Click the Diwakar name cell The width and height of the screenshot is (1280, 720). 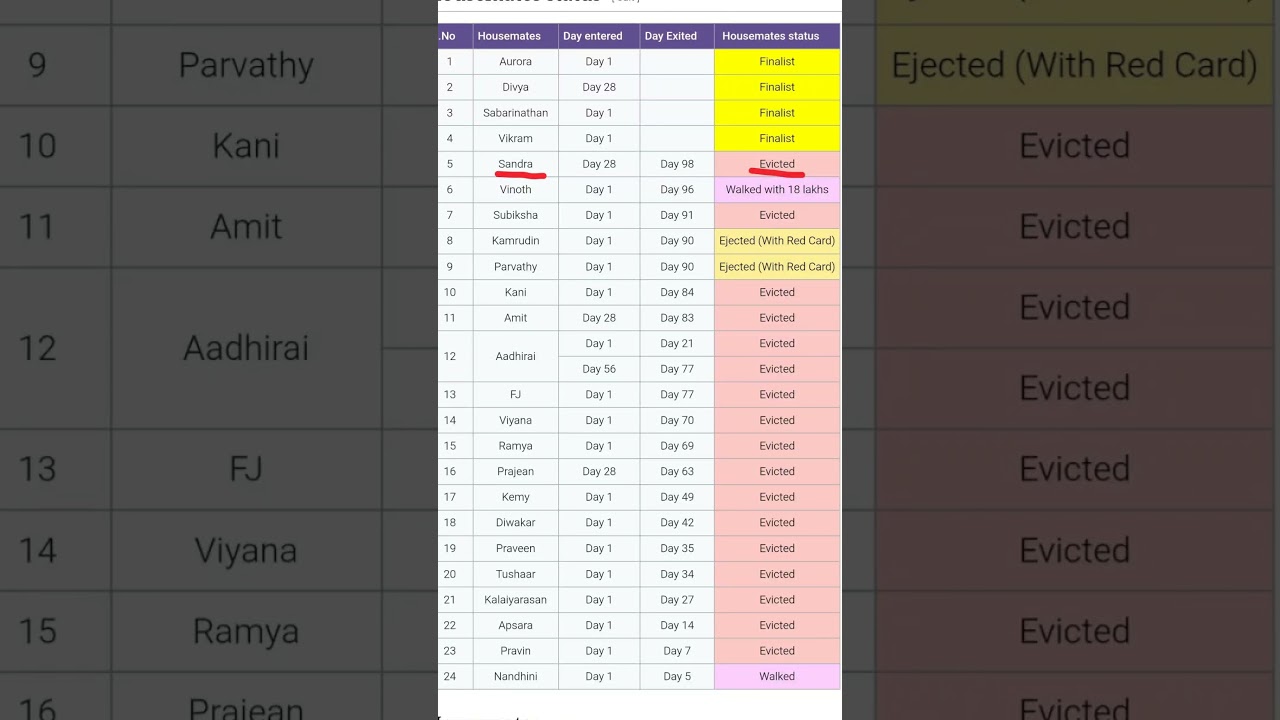pyautogui.click(x=515, y=523)
